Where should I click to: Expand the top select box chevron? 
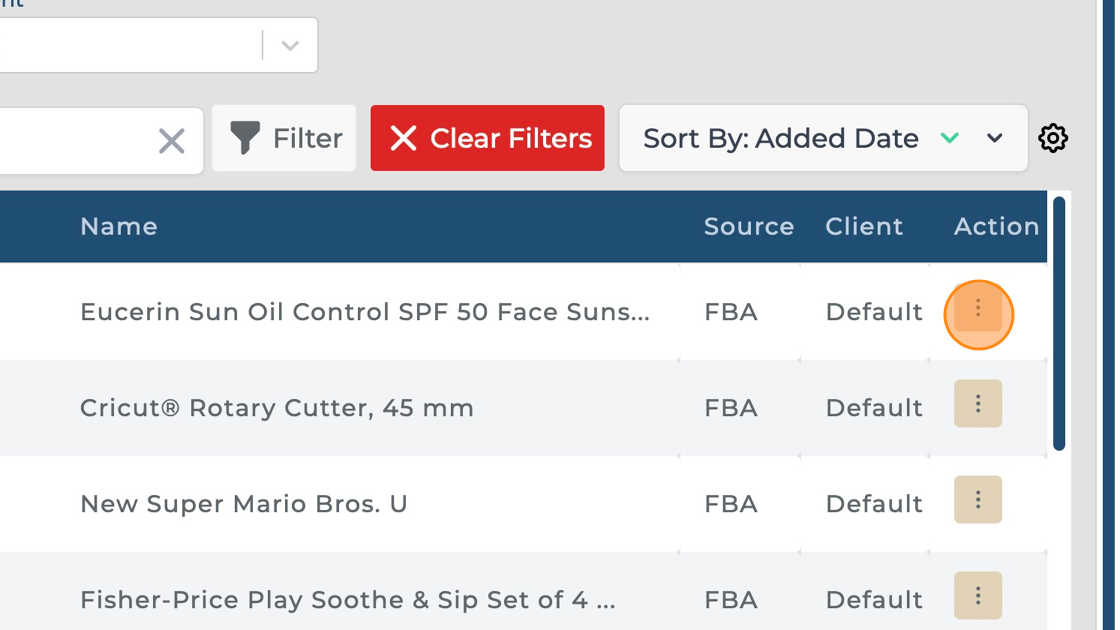(x=290, y=45)
